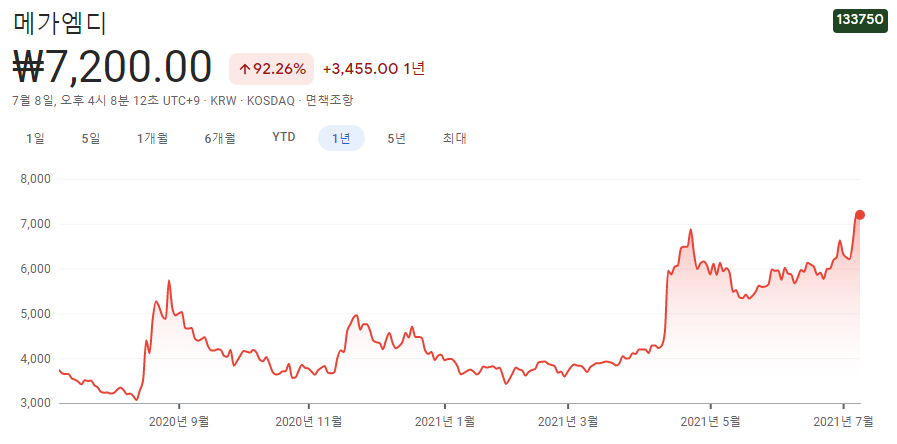Choose the YTD range tab
Screen dimensions: 897x444
284,137
